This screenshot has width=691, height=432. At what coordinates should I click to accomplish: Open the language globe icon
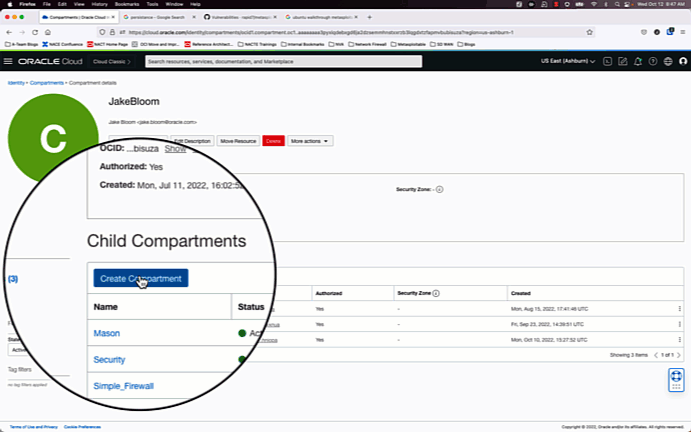(668, 61)
